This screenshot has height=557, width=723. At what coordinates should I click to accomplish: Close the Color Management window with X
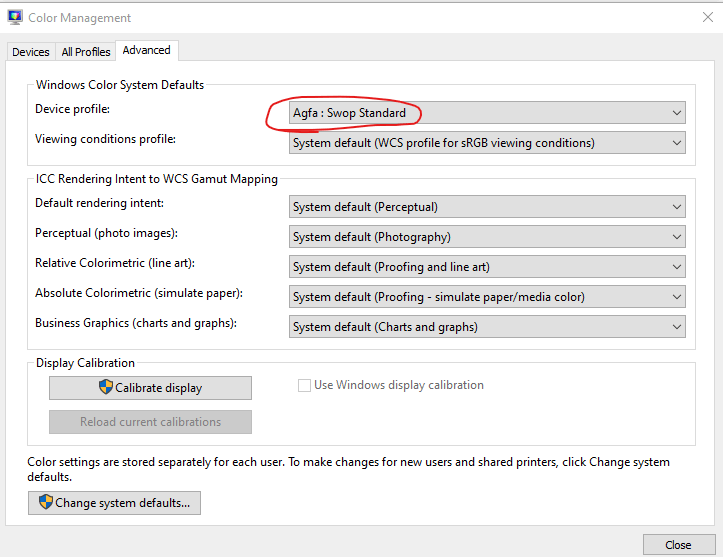708,18
